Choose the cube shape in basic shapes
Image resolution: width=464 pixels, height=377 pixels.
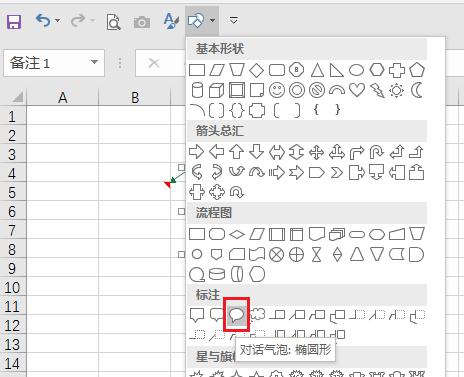coord(216,90)
